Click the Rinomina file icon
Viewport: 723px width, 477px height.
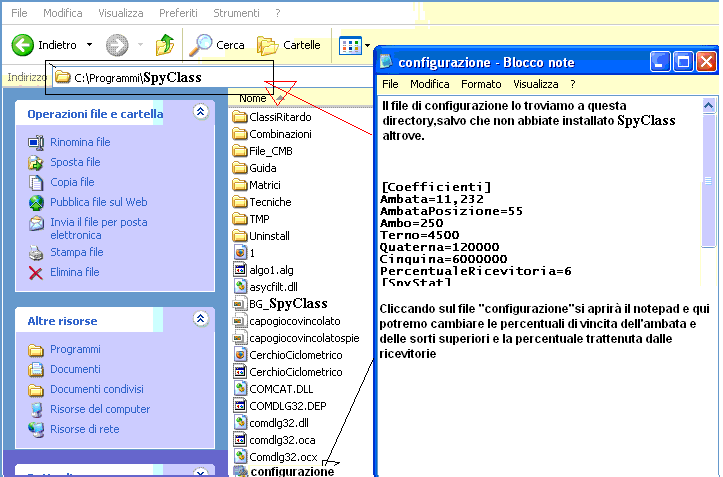36,143
